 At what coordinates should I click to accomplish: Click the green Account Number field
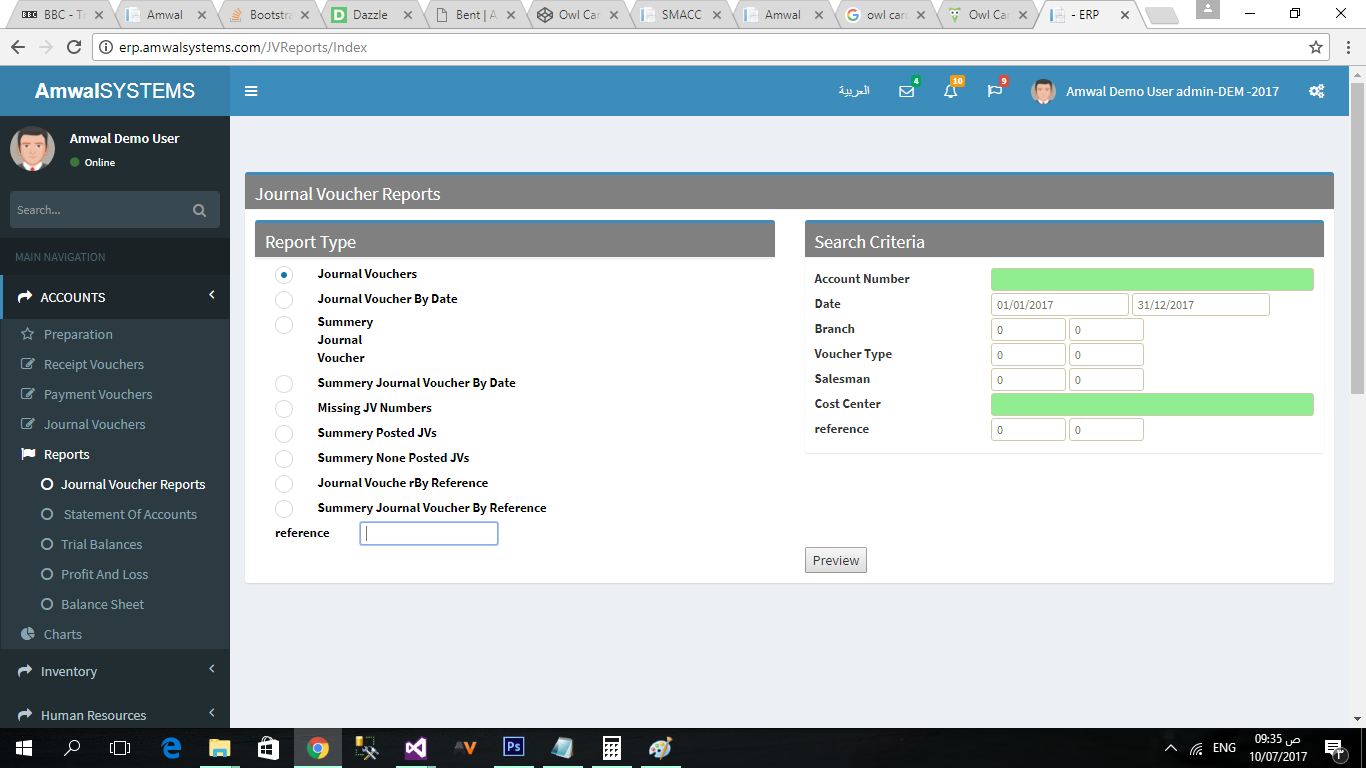click(x=1151, y=279)
